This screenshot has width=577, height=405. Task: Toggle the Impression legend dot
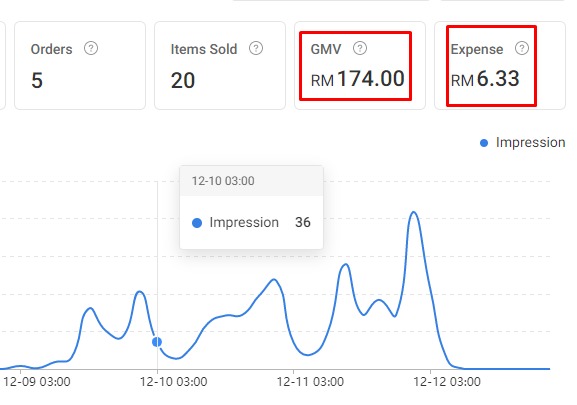pyautogui.click(x=484, y=143)
